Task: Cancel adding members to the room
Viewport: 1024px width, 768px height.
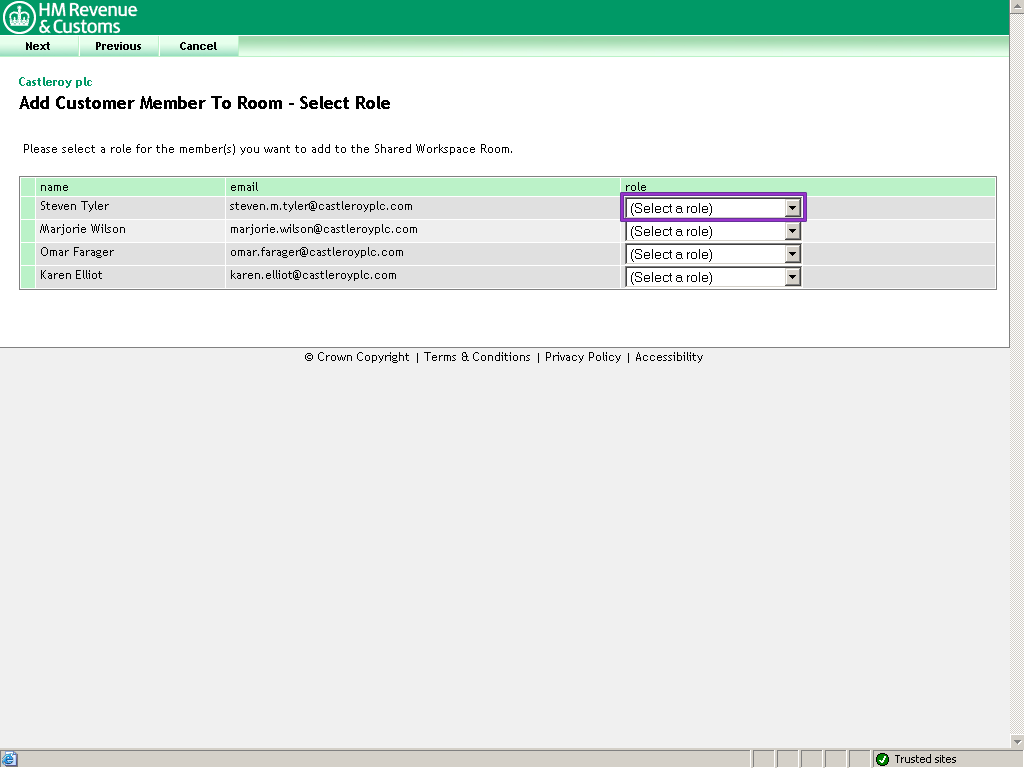Action: pyautogui.click(x=198, y=46)
